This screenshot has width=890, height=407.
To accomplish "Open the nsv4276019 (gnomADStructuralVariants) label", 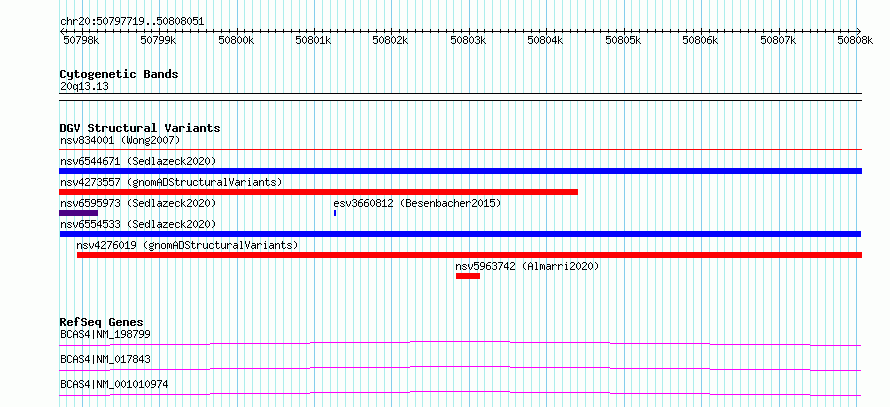I will click(x=187, y=245).
